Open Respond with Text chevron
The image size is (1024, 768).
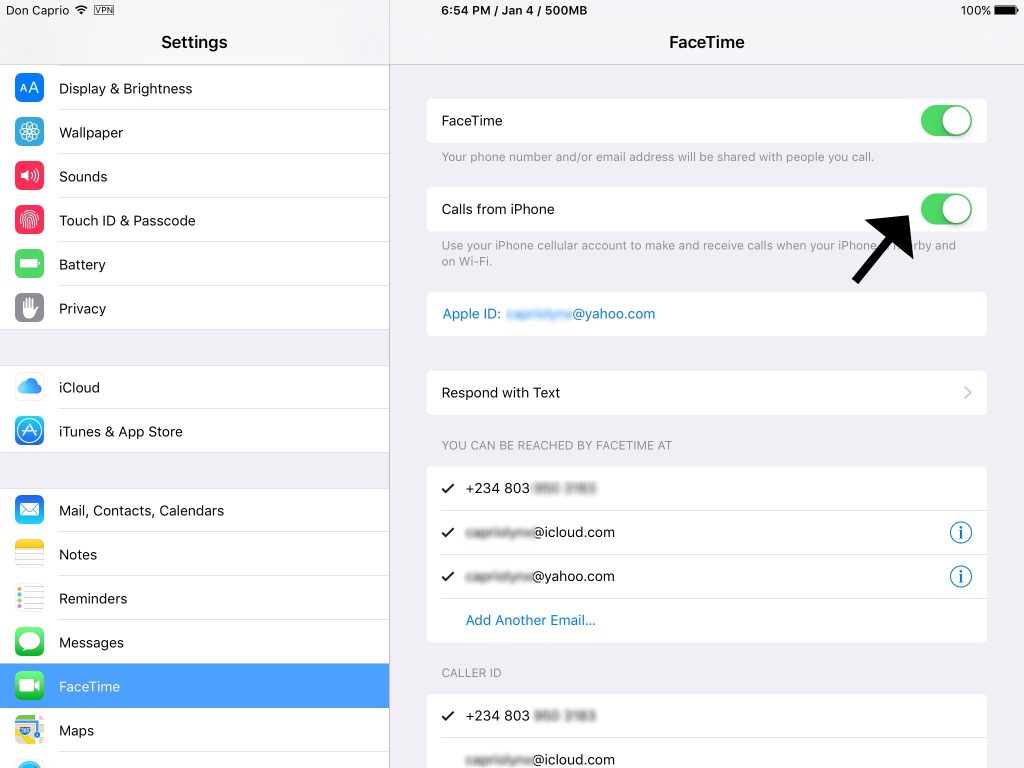967,392
